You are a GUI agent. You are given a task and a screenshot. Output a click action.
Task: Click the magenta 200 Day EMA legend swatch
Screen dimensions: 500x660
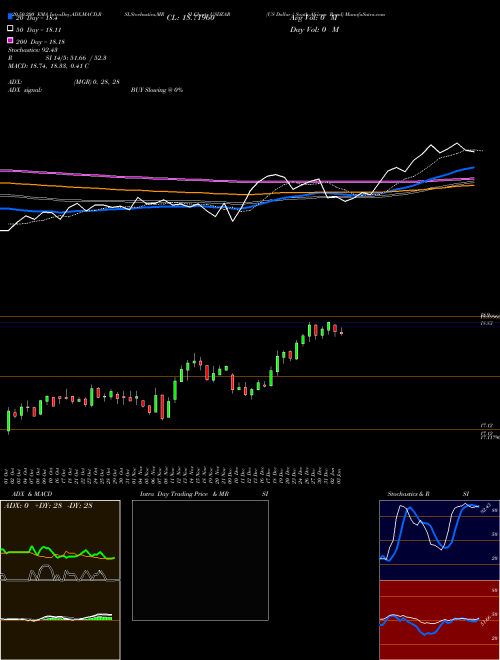[x=10, y=40]
